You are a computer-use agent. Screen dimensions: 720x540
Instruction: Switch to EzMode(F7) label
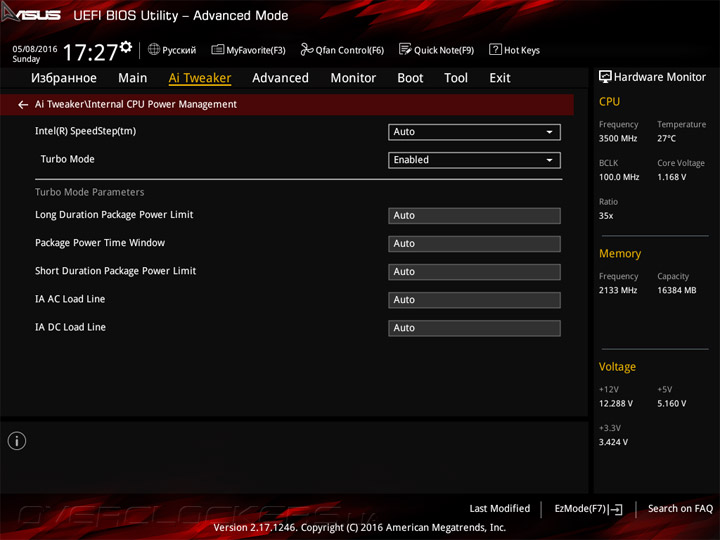(580, 508)
